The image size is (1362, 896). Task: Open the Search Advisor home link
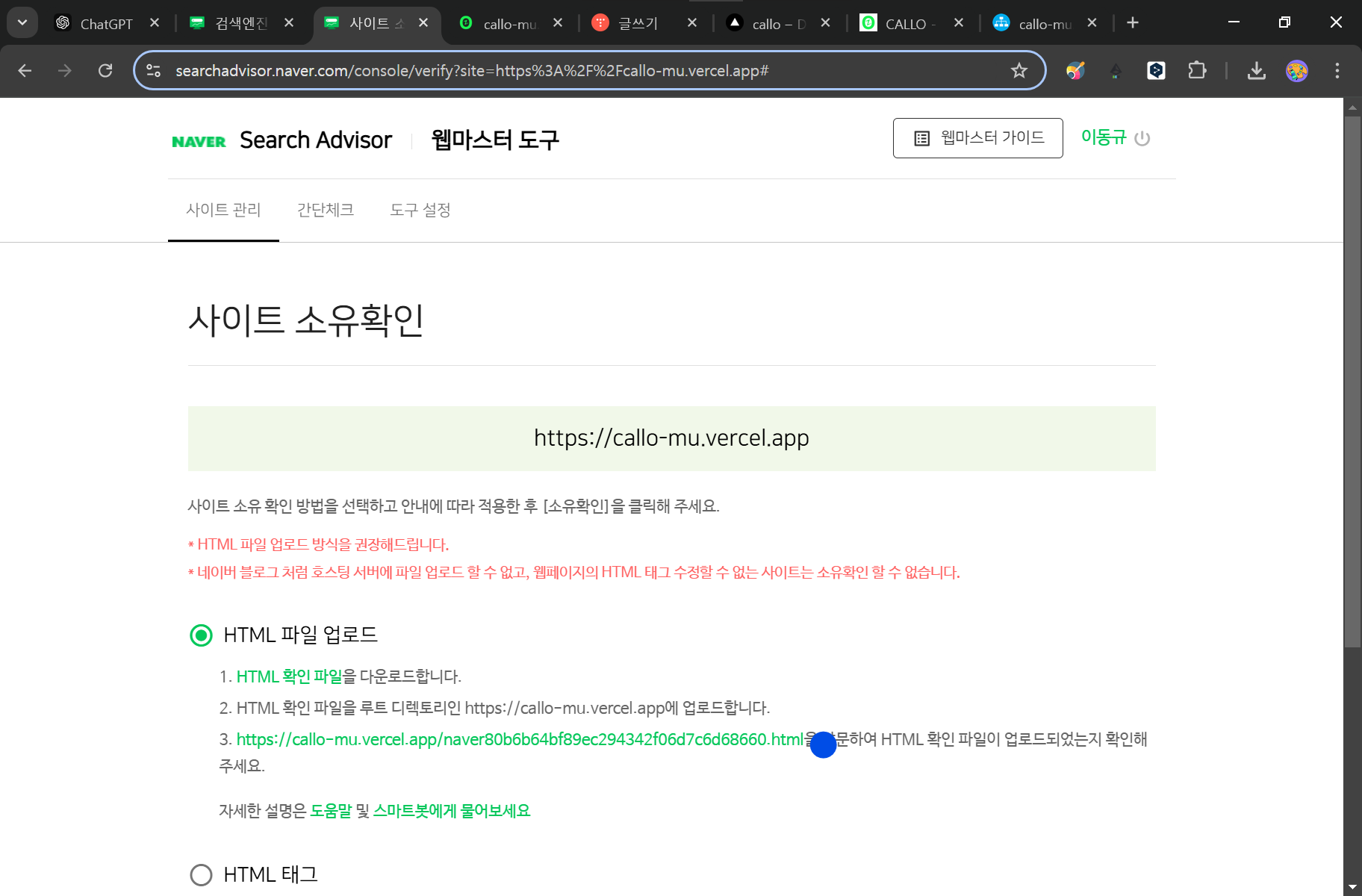(x=315, y=140)
